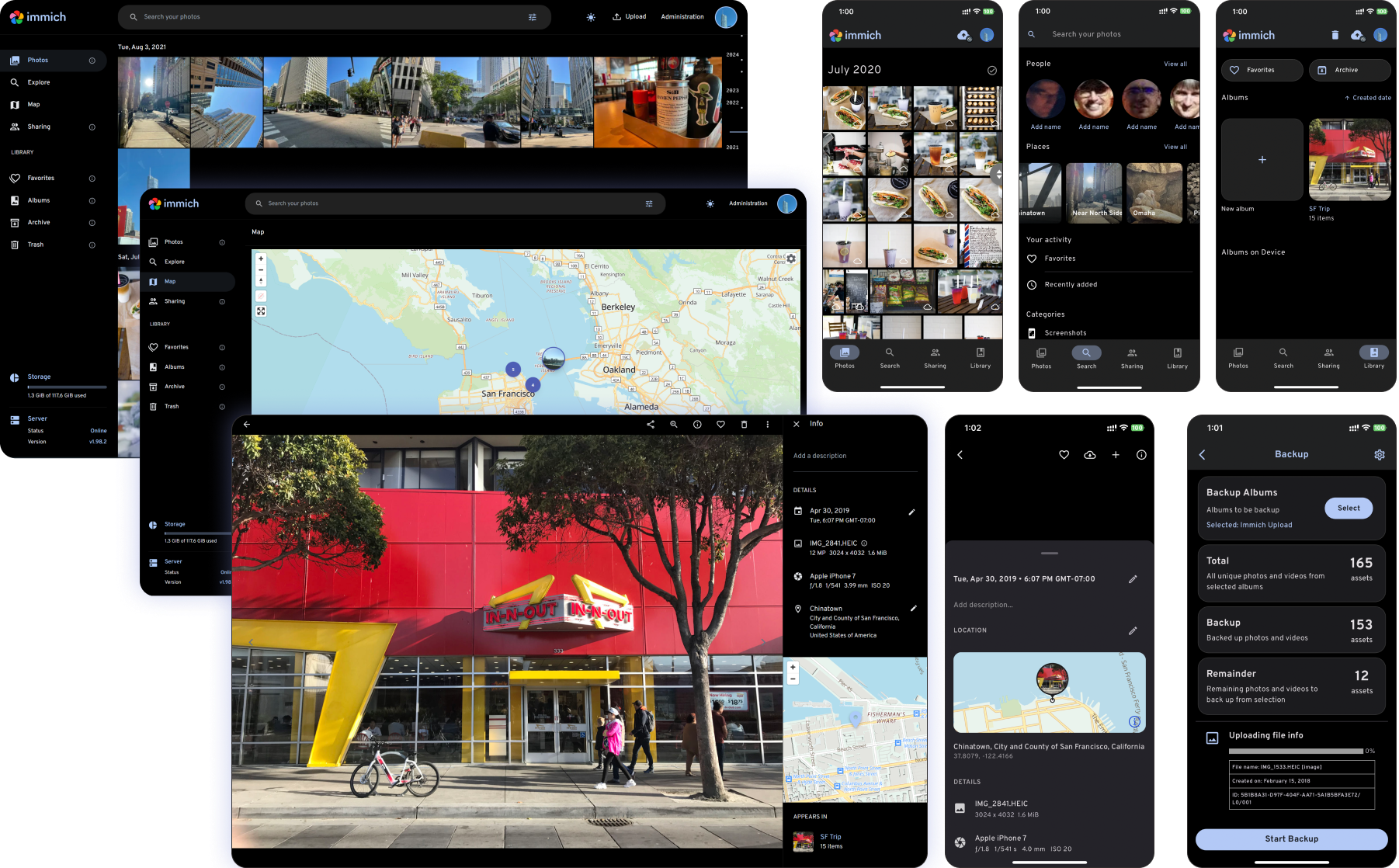Select all July 2020 photos via check circle

tap(991, 71)
